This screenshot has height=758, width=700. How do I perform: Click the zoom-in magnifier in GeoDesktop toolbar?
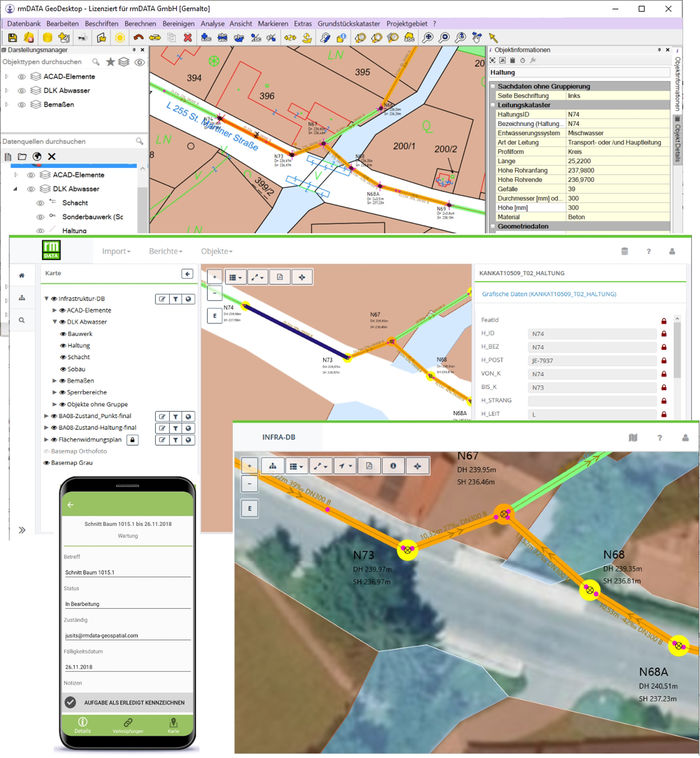pos(427,37)
